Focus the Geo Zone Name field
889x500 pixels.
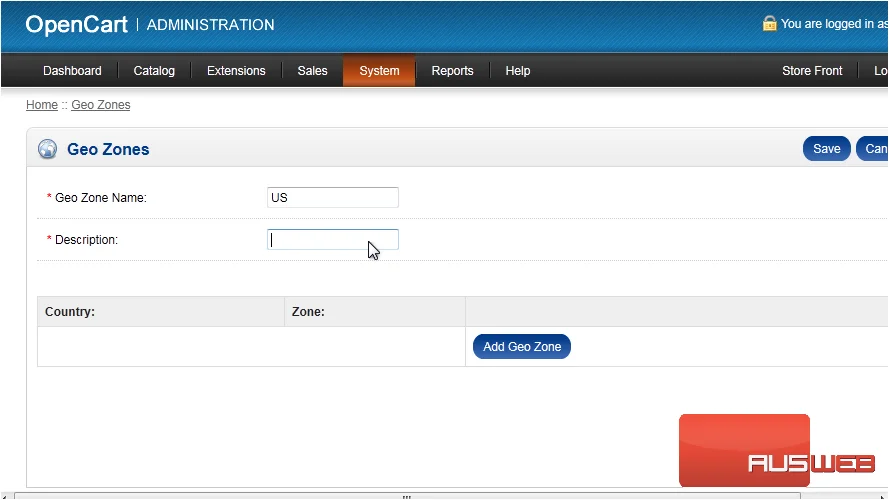tap(333, 197)
